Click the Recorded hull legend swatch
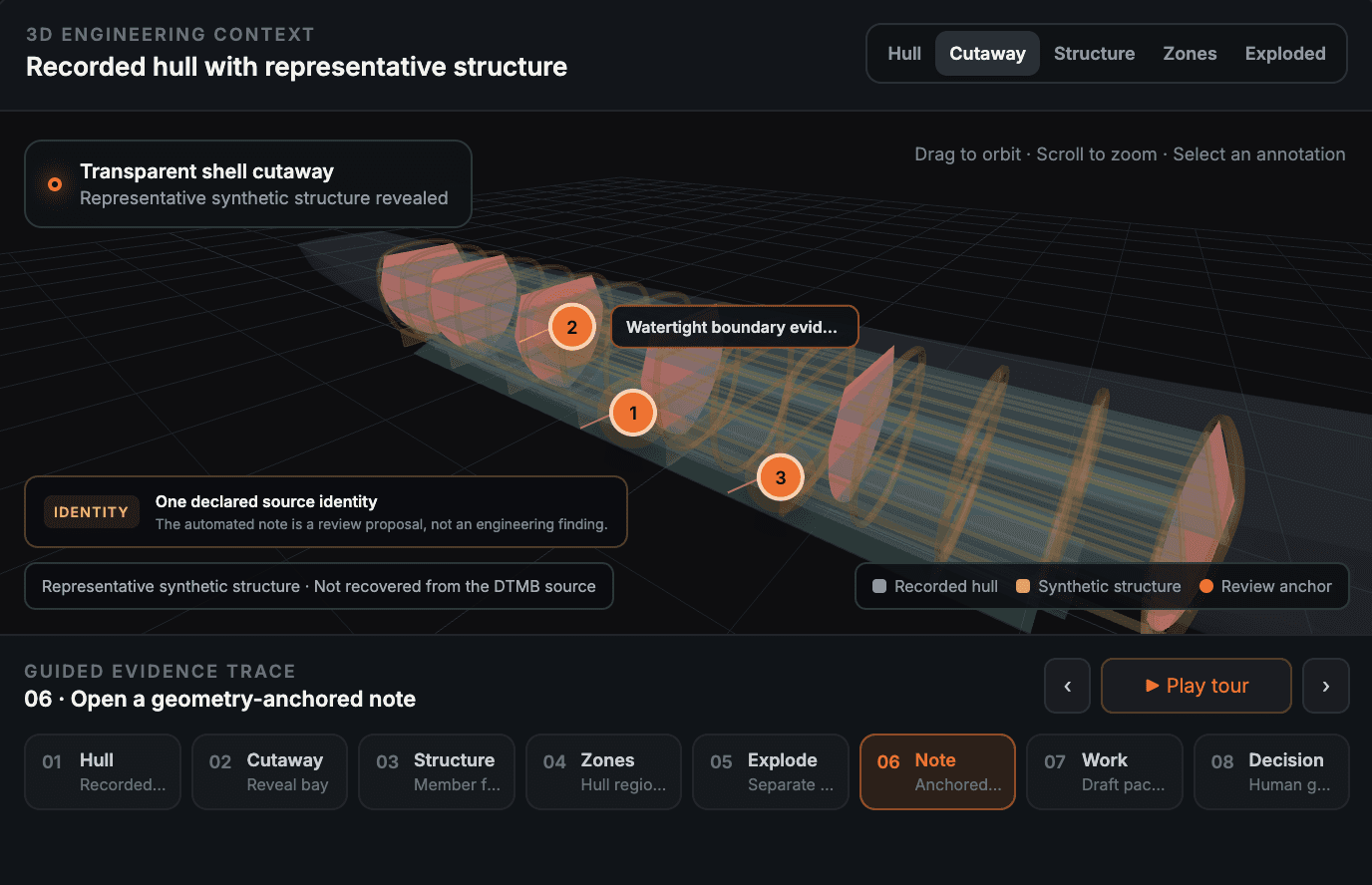This screenshot has height=885, width=1372. tap(879, 586)
